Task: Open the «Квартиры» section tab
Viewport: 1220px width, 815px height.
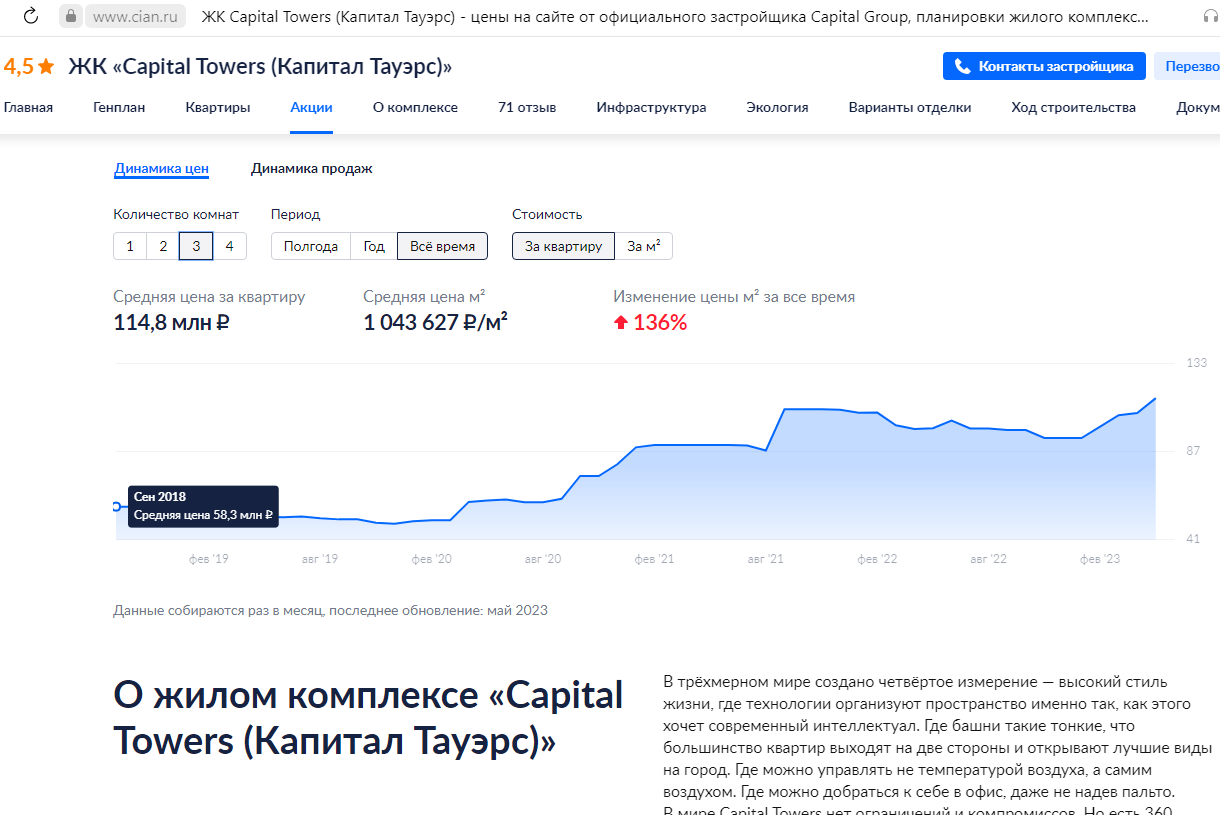Action: tap(217, 107)
